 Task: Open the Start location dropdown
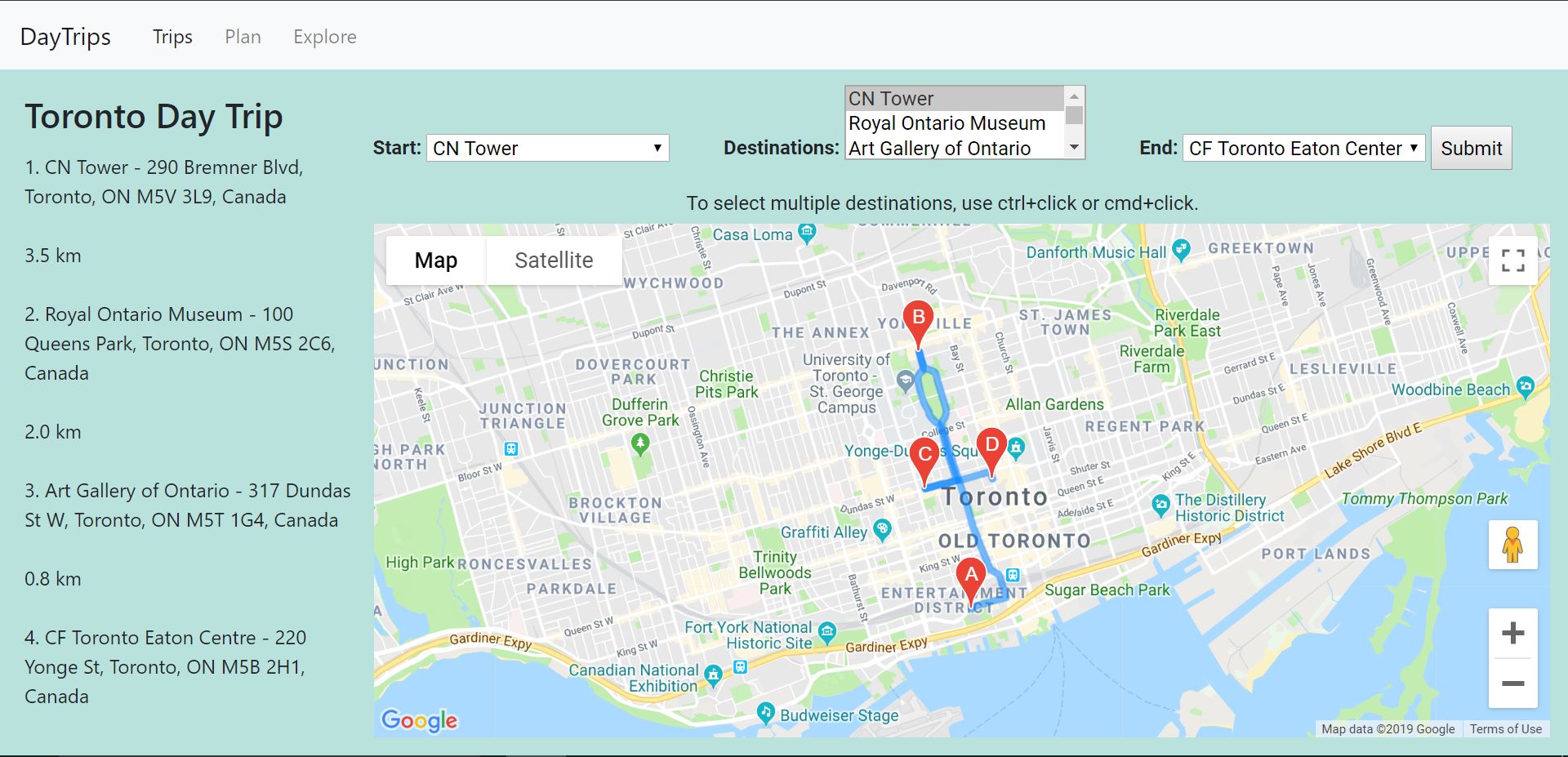tap(547, 148)
